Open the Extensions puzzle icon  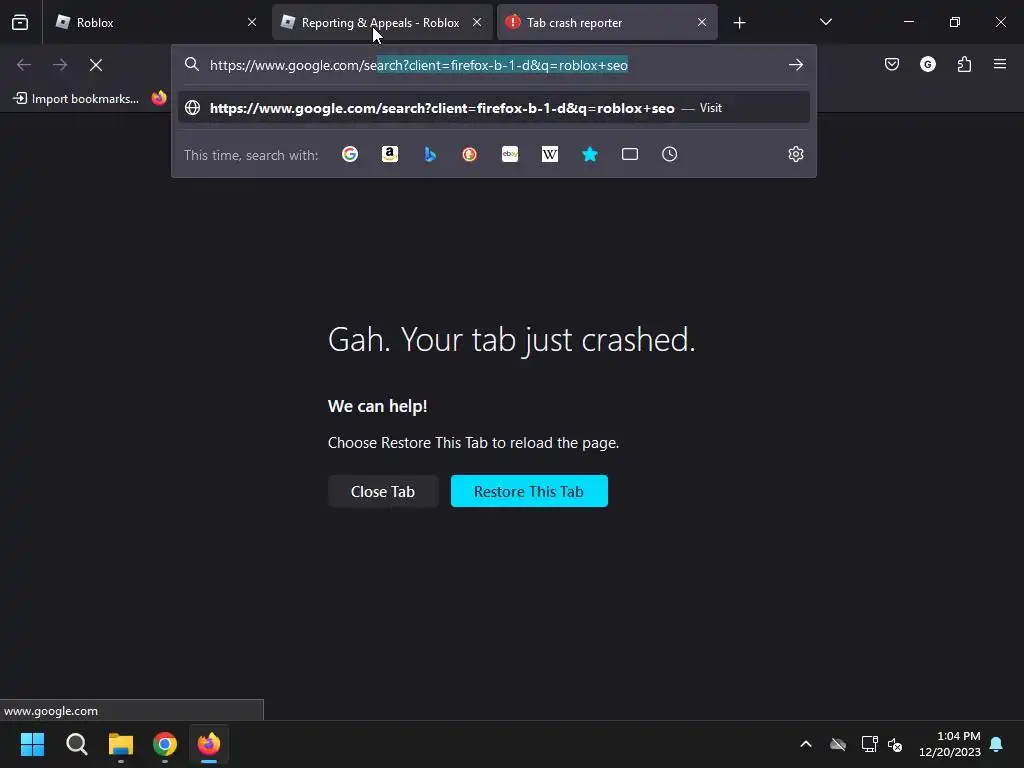[x=964, y=64]
